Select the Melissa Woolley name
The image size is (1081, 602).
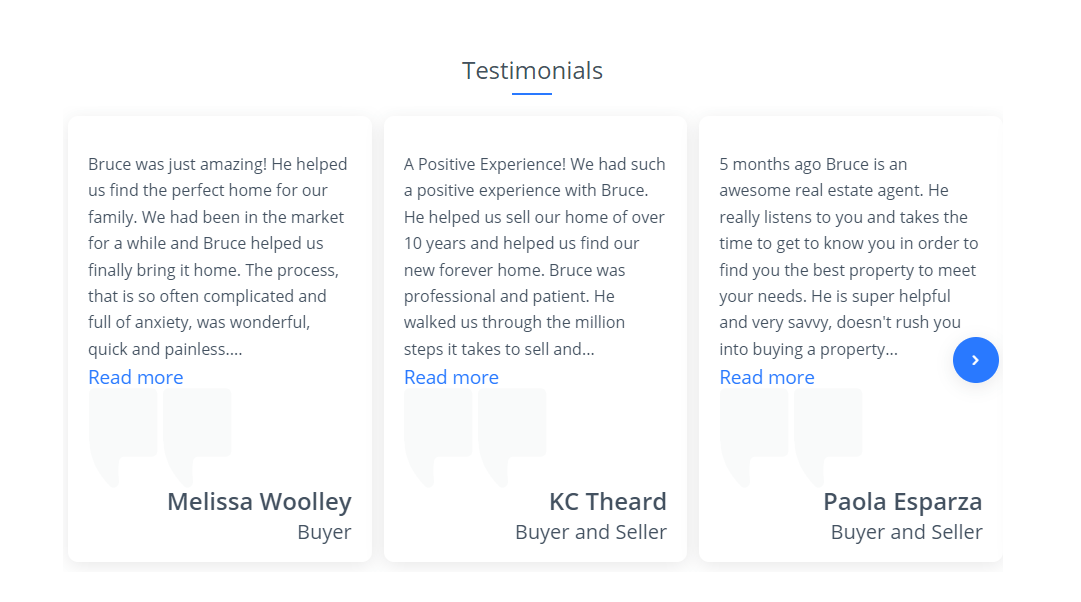click(259, 501)
